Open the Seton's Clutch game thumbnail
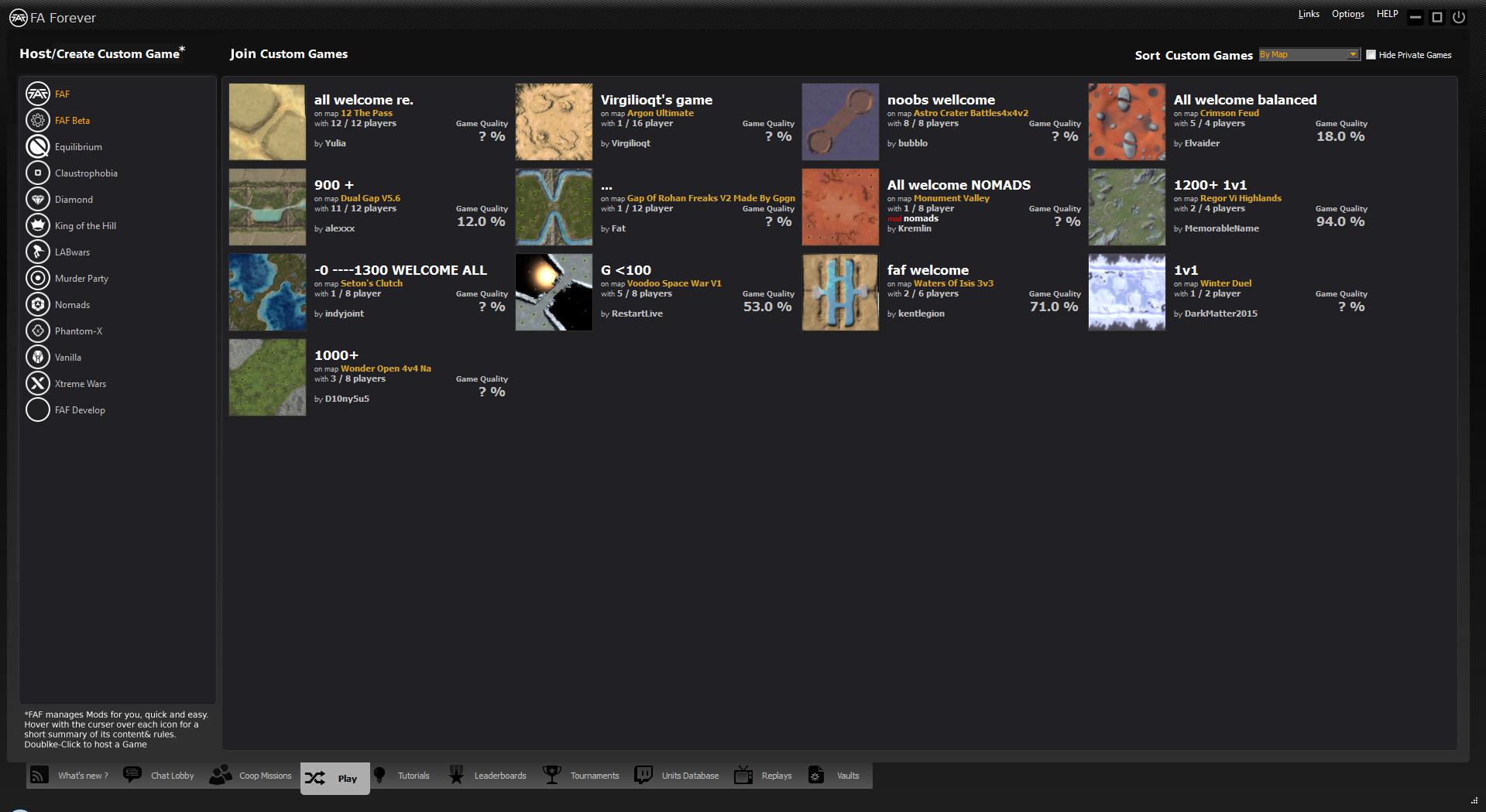The width and height of the screenshot is (1486, 812). pos(267,293)
